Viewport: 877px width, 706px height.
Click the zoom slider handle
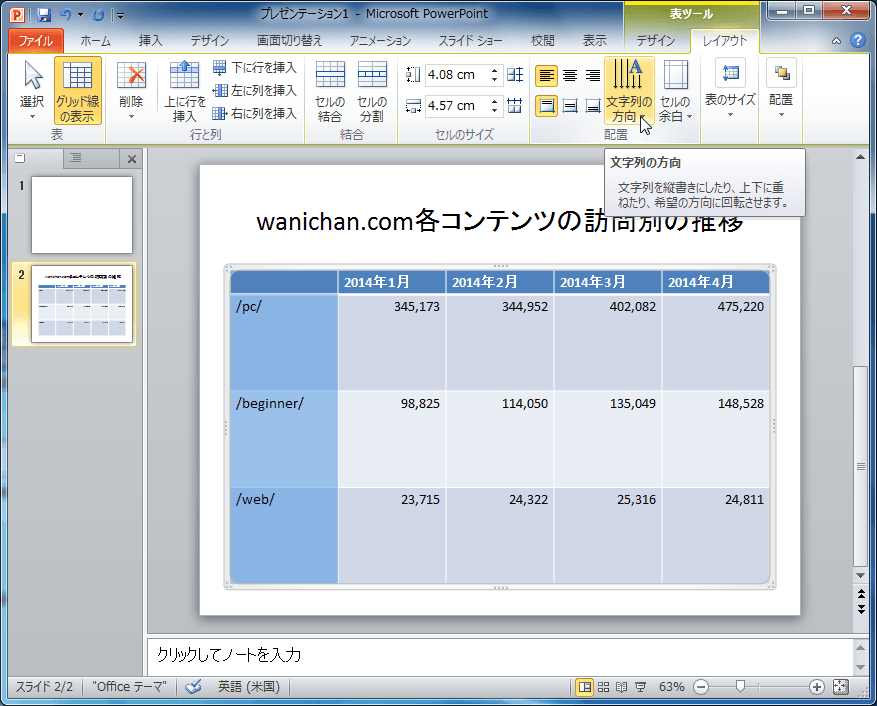741,686
